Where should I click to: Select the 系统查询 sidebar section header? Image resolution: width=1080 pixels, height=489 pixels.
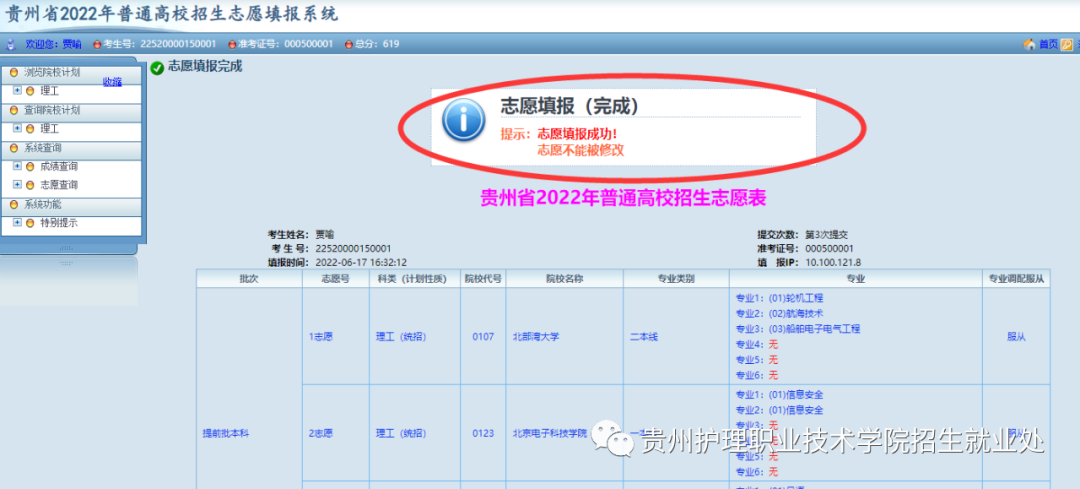(x=51, y=147)
